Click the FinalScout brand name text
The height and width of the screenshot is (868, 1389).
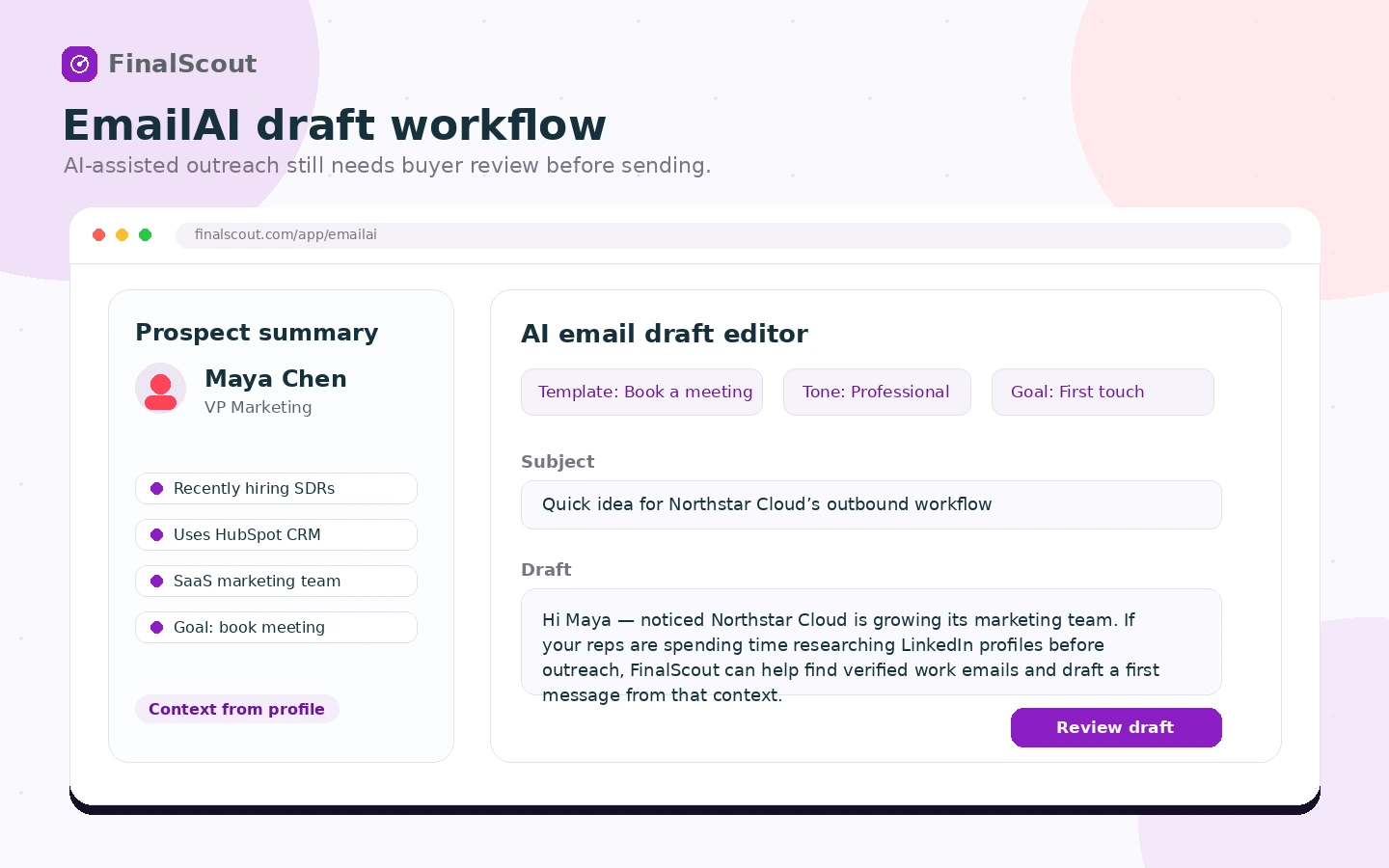[x=182, y=64]
